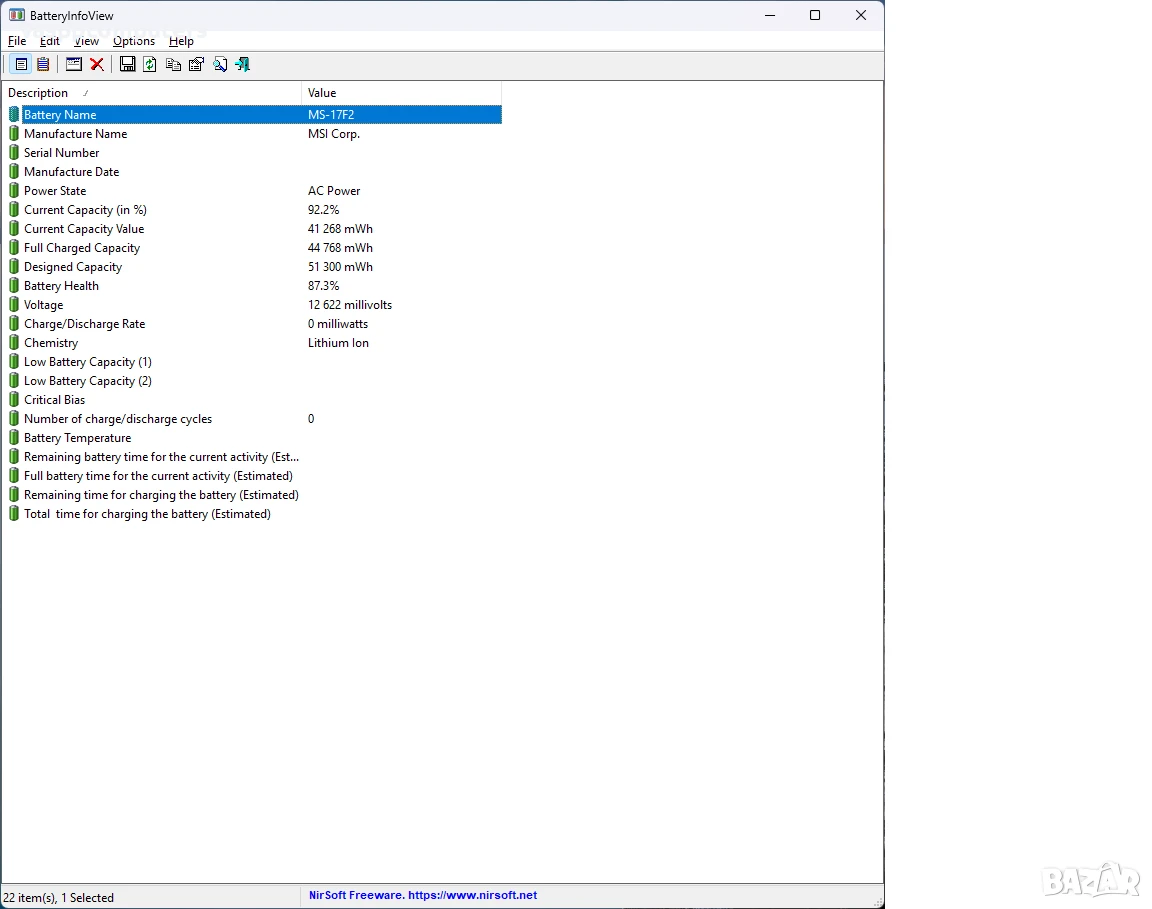Select Current Capacity (in %) row

tap(254, 210)
